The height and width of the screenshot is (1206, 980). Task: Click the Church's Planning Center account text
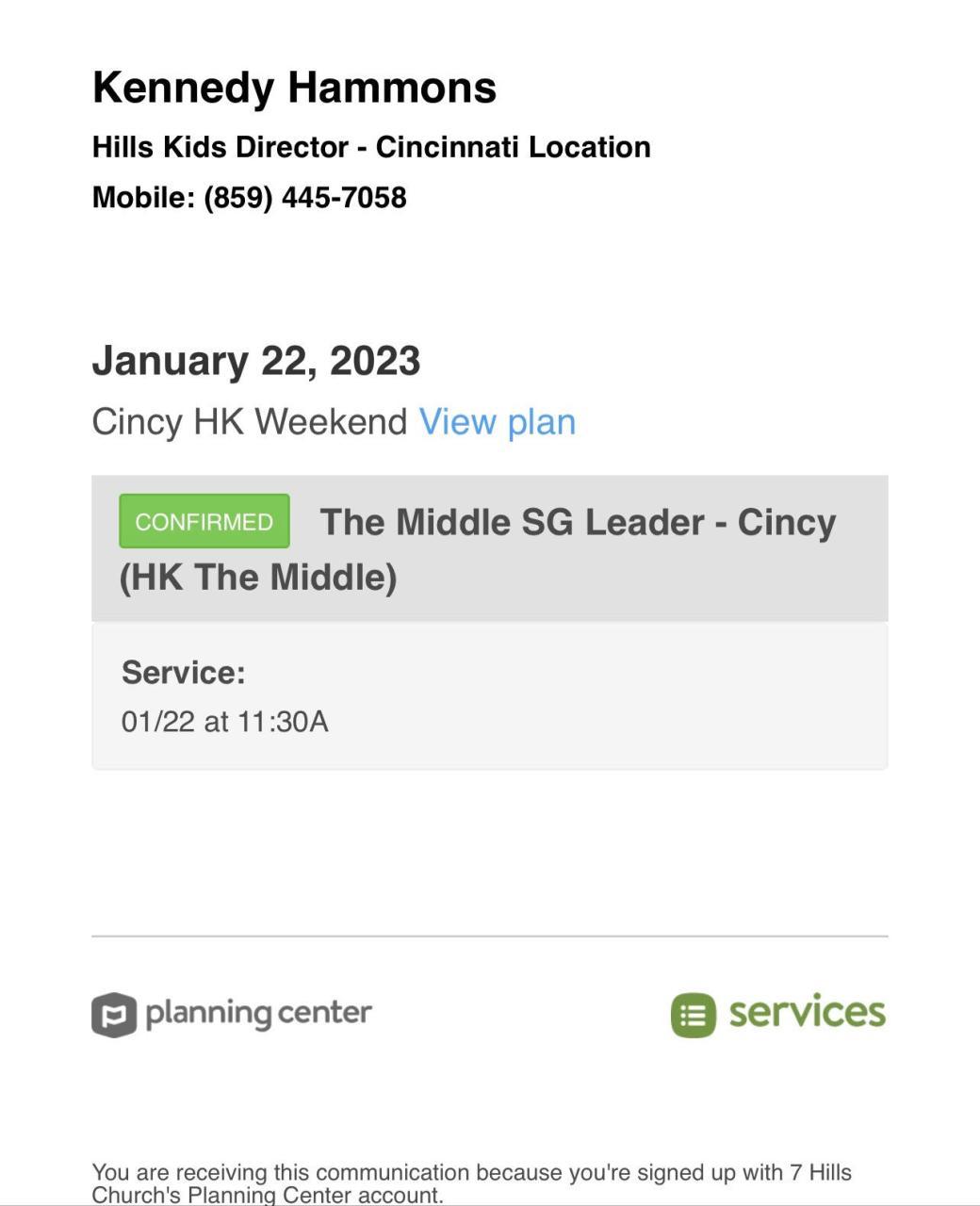[268, 1196]
